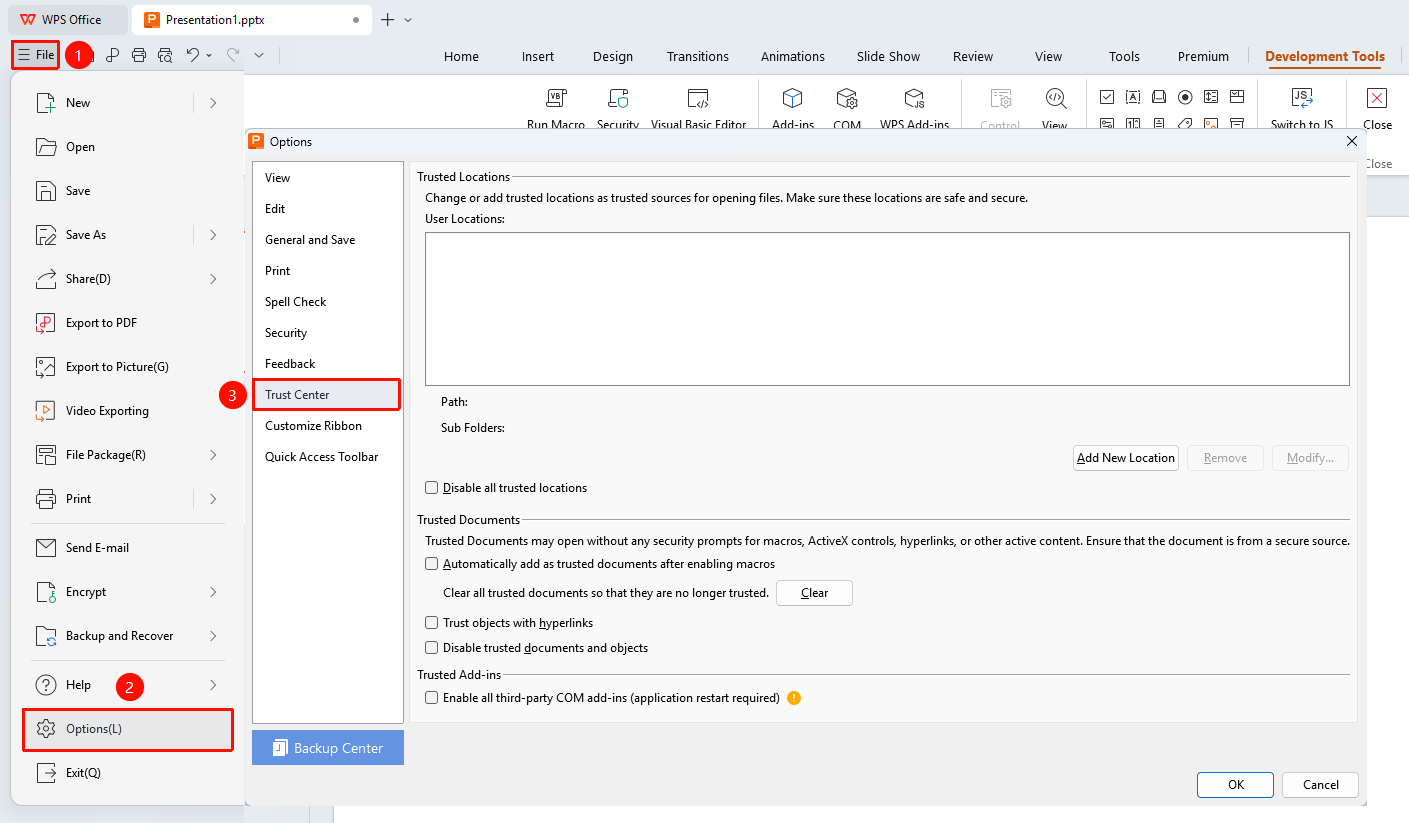Click Clear for trusted documents
Screen dimensions: 1409x823
coord(815,593)
